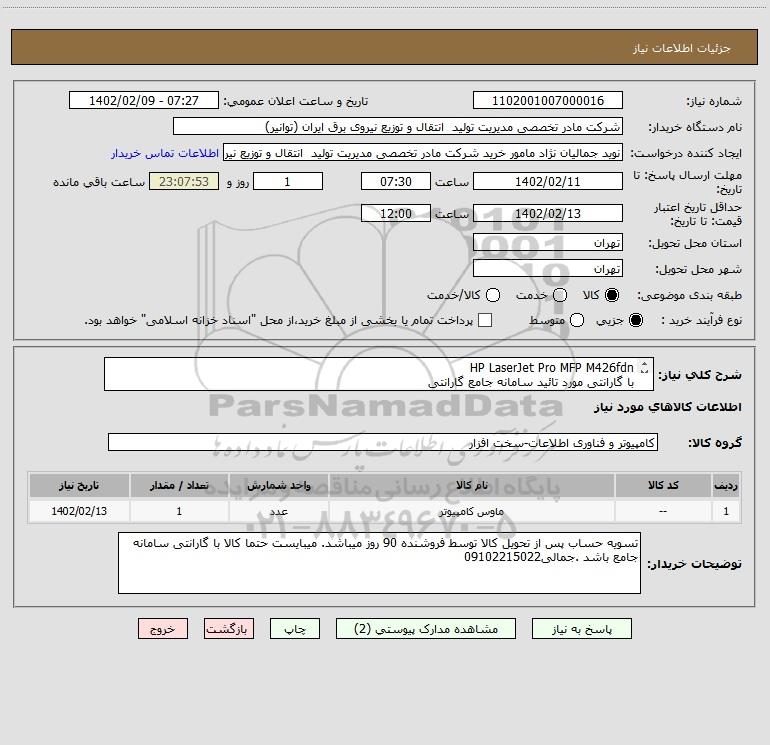This screenshot has height=745, width=770.
Task: Toggle the اسناد خزانه اسلامی payment checkbox
Action: pyautogui.click(x=485, y=320)
